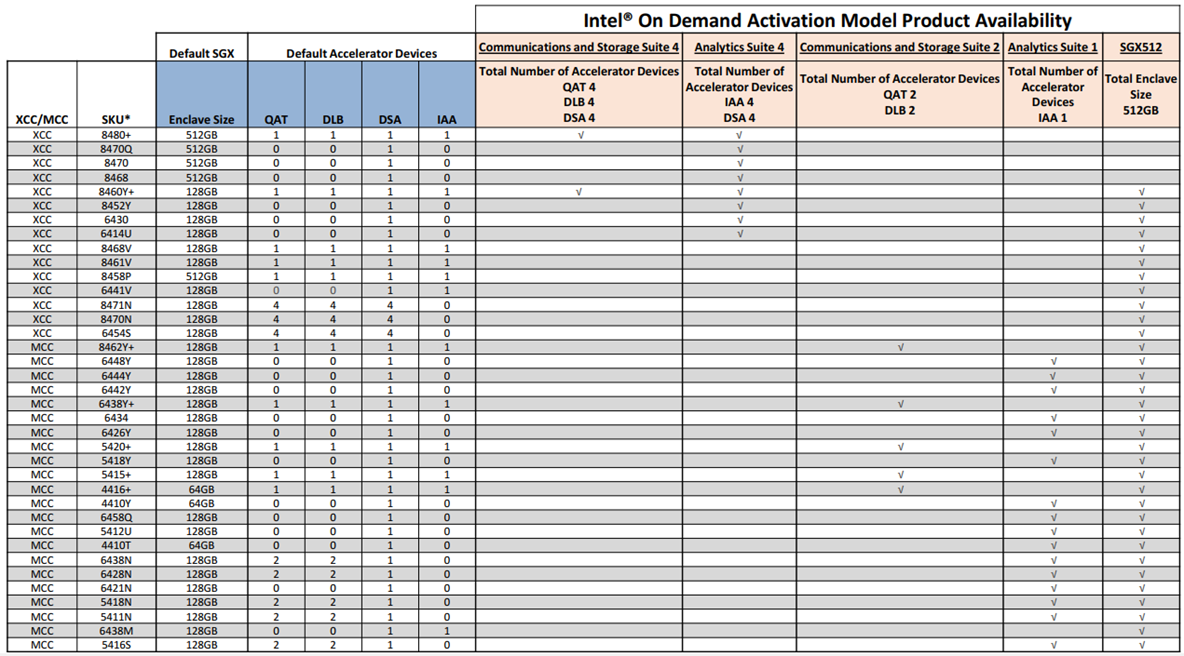Select SKU cell "6421N"
This screenshot has height=656, width=1184.
click(x=116, y=588)
